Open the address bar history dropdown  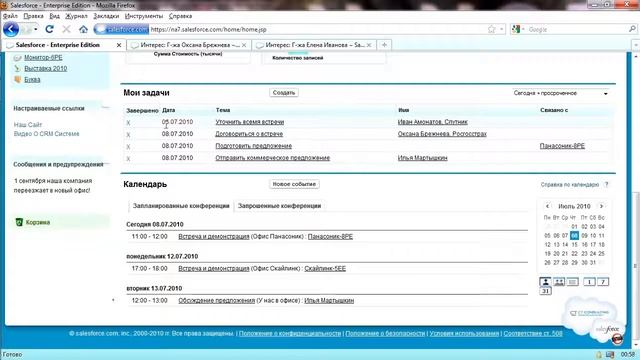(x=502, y=29)
